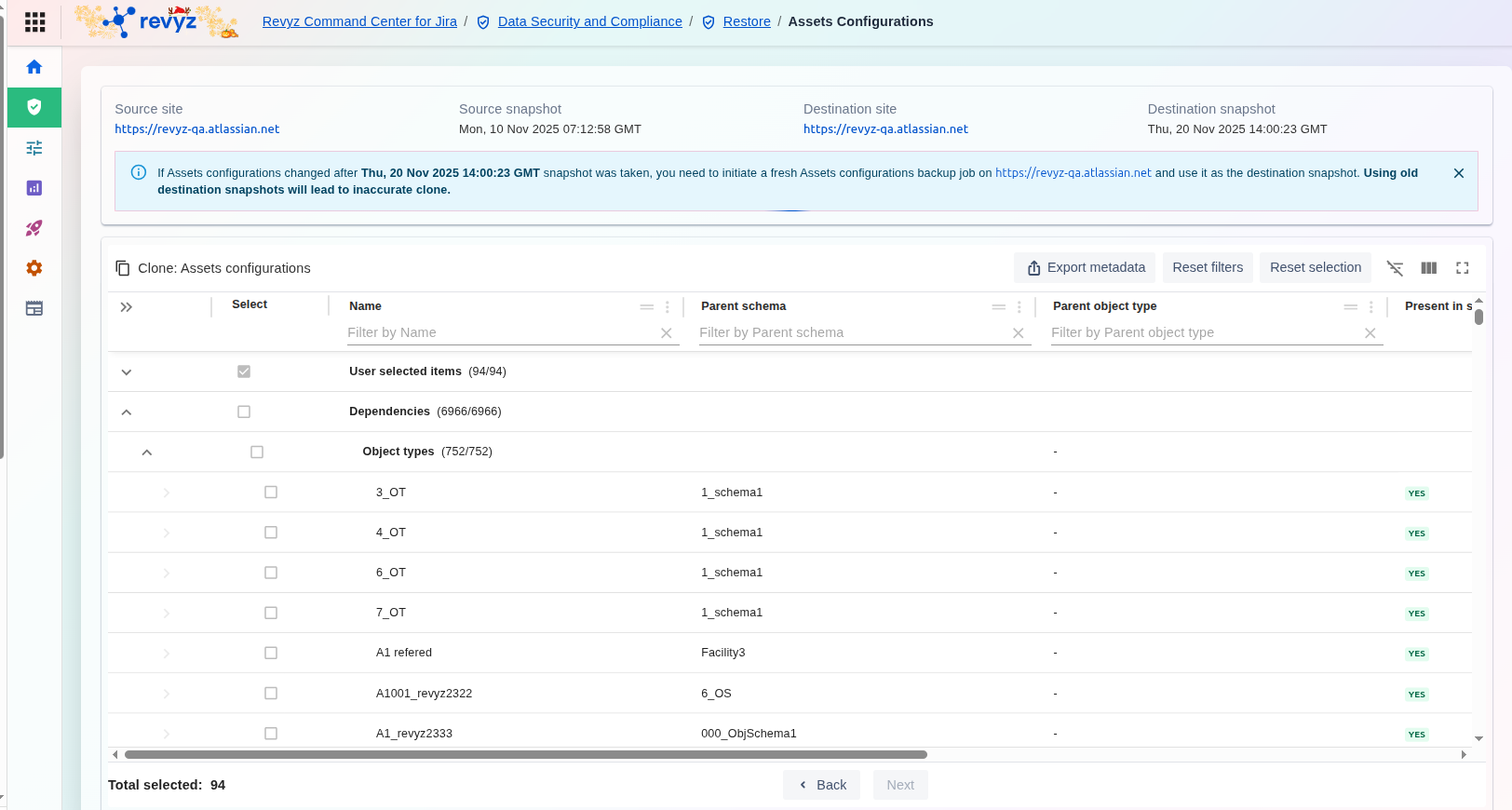Collapse the Object types group

coord(147,452)
